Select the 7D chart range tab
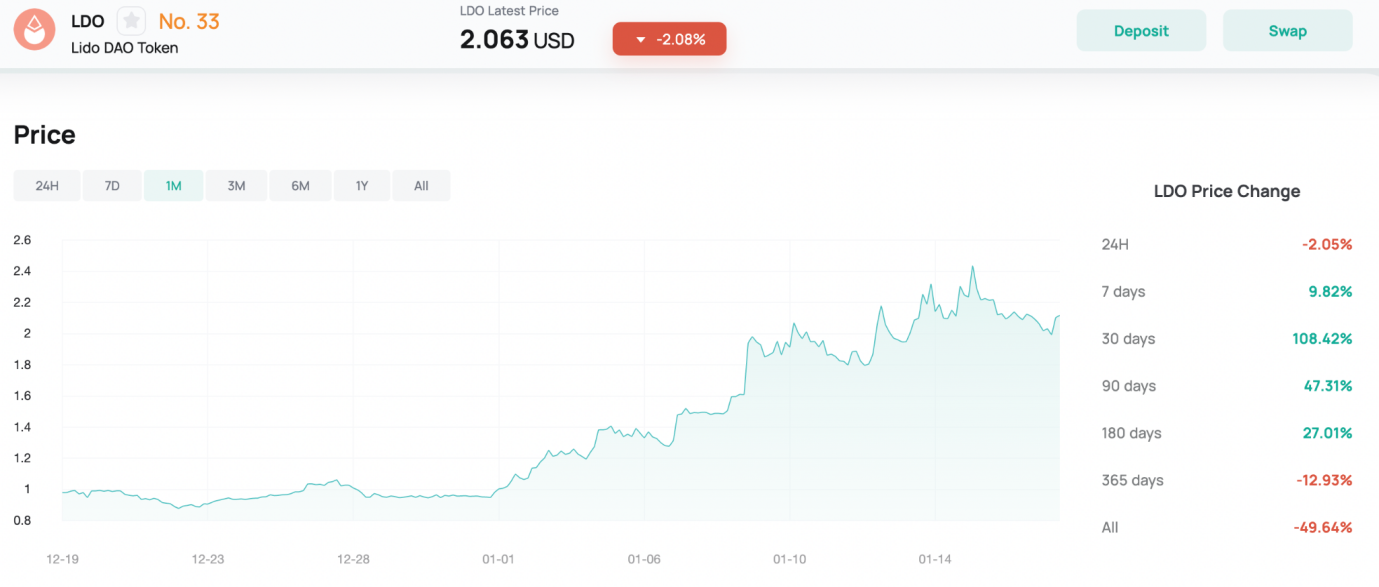Viewport: 1379px width, 587px height. pos(112,186)
